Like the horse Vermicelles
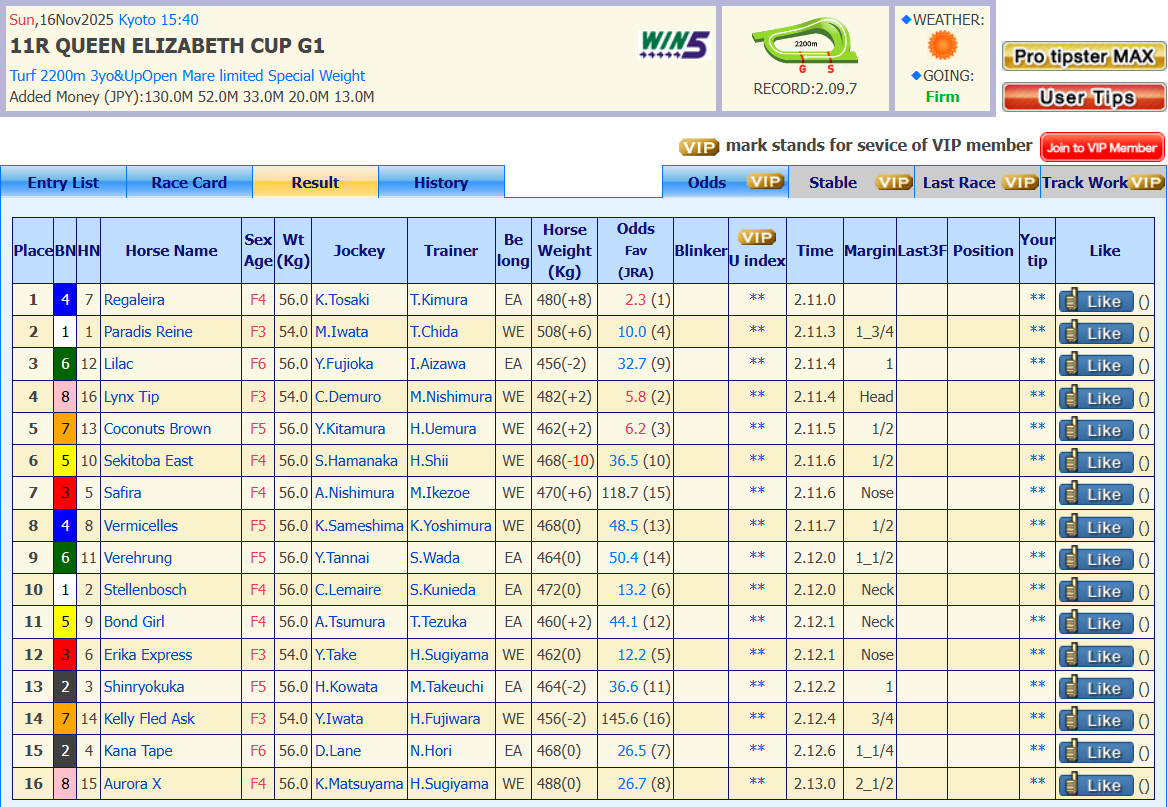 [x=1096, y=527]
